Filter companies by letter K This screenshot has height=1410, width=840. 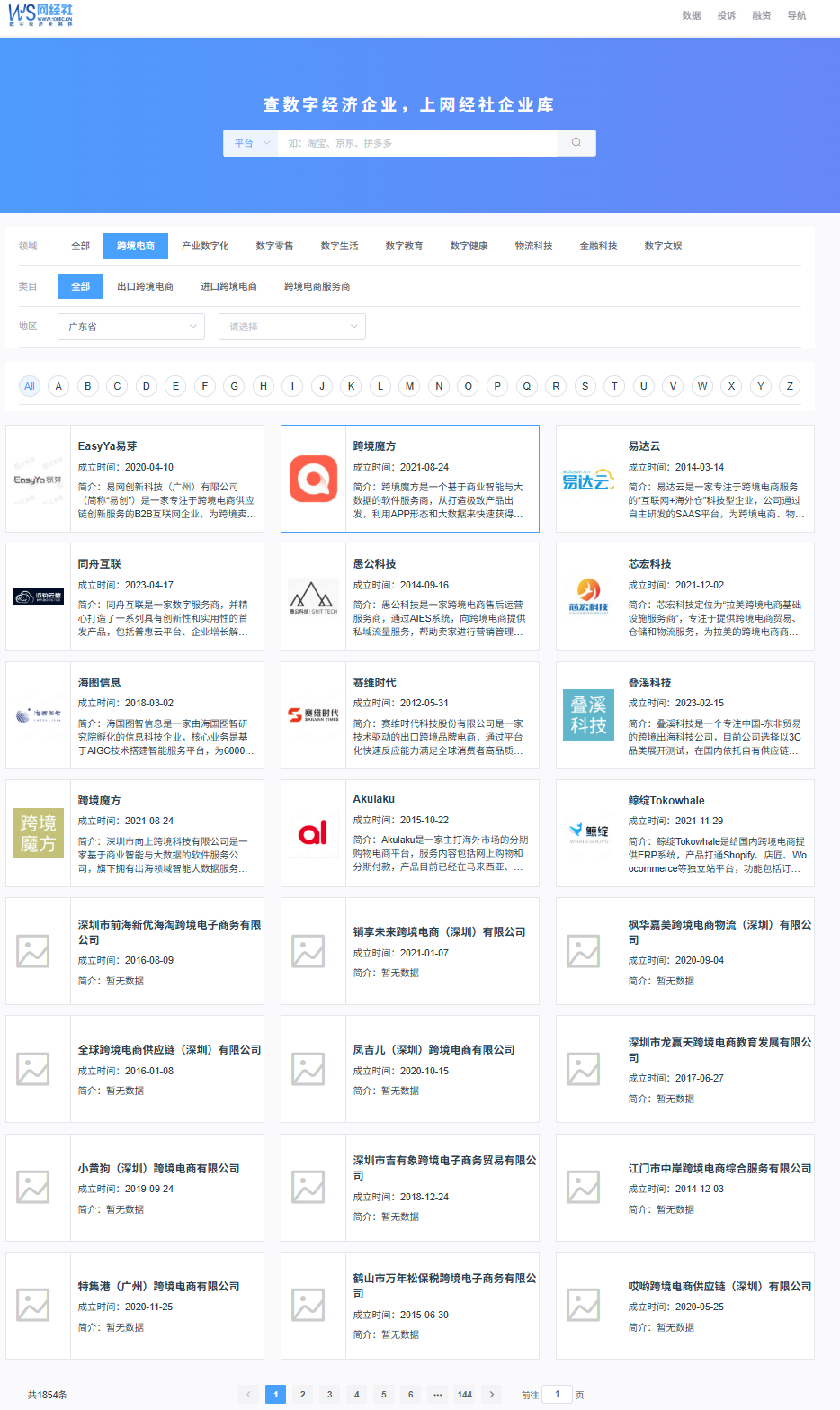tap(352, 386)
